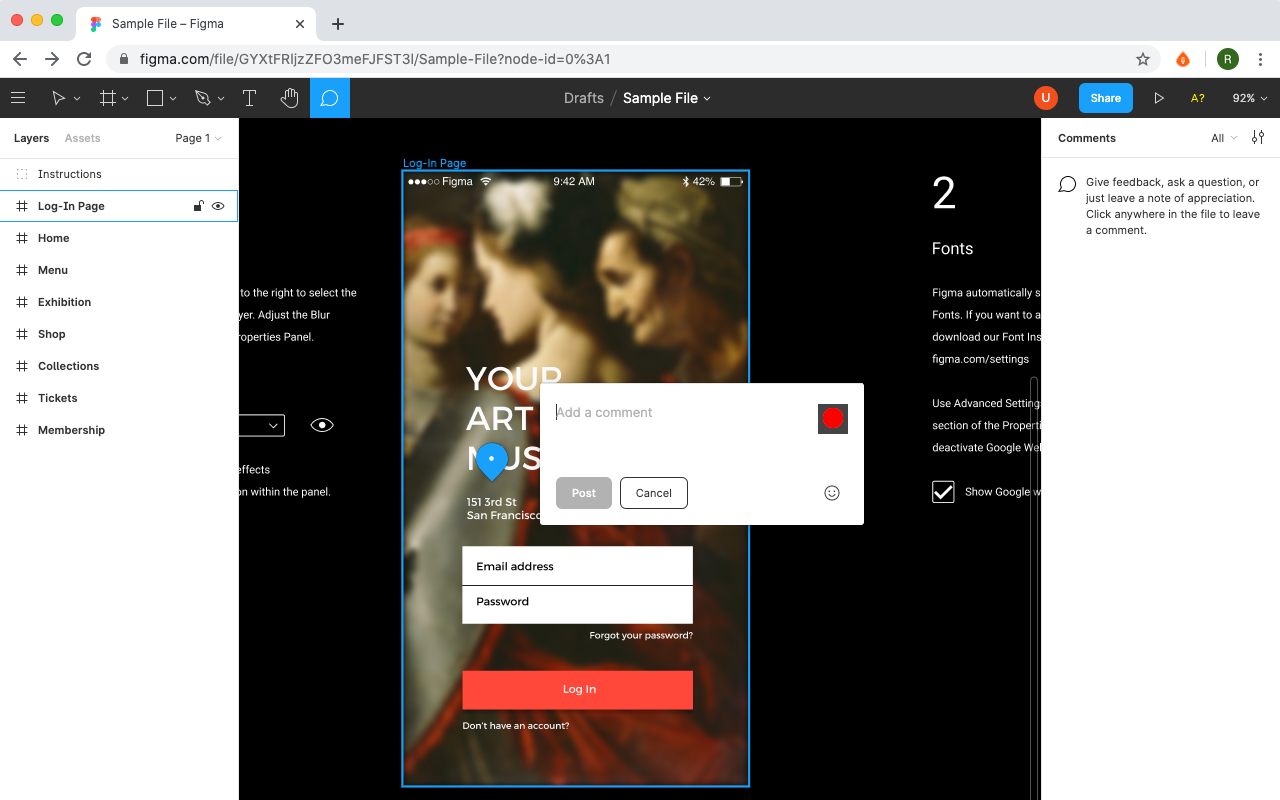Open shape tools dropdown arrow
1280x800 pixels.
173,99
